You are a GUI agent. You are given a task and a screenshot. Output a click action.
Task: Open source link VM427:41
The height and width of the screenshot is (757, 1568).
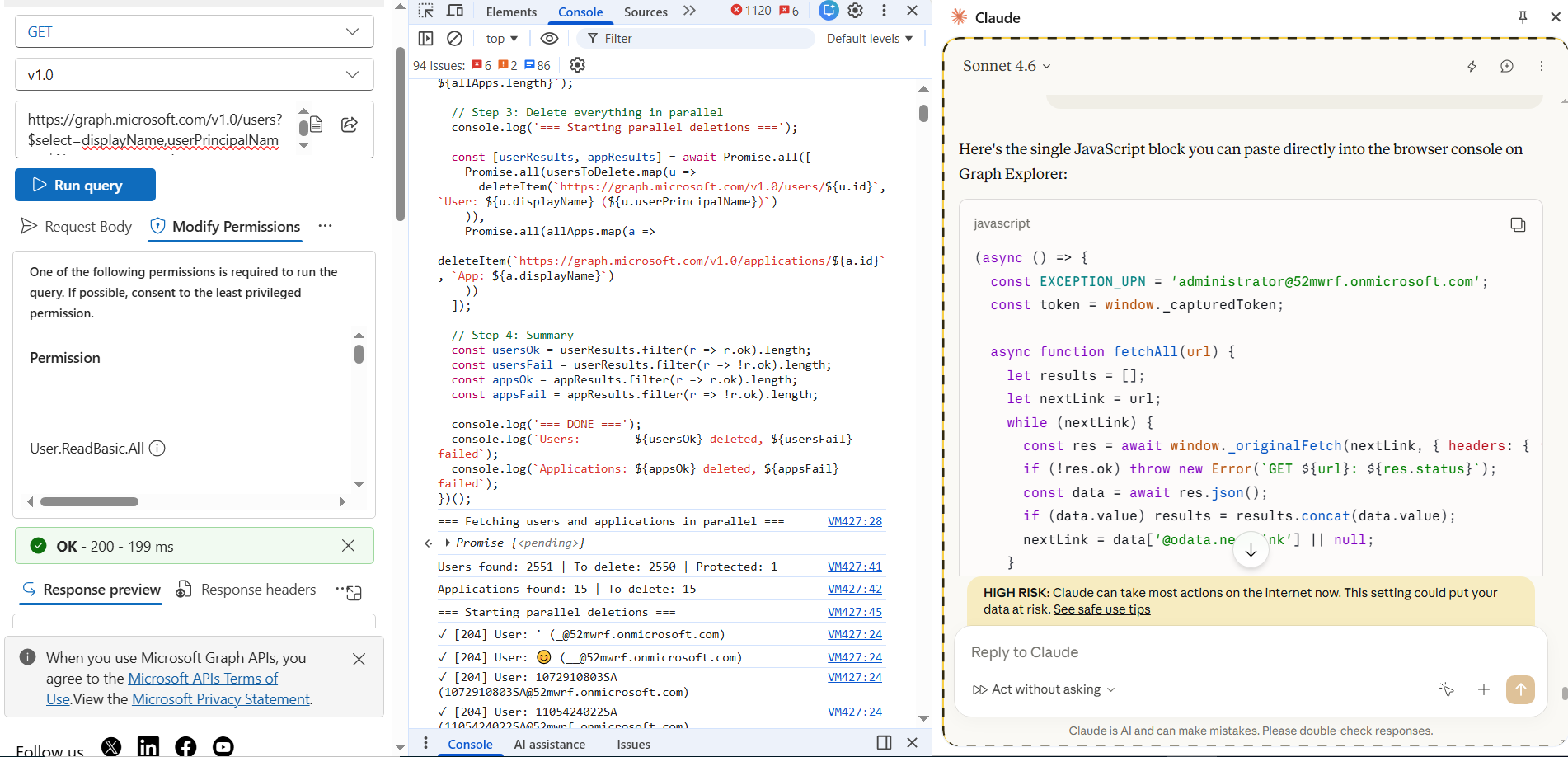coord(855,567)
